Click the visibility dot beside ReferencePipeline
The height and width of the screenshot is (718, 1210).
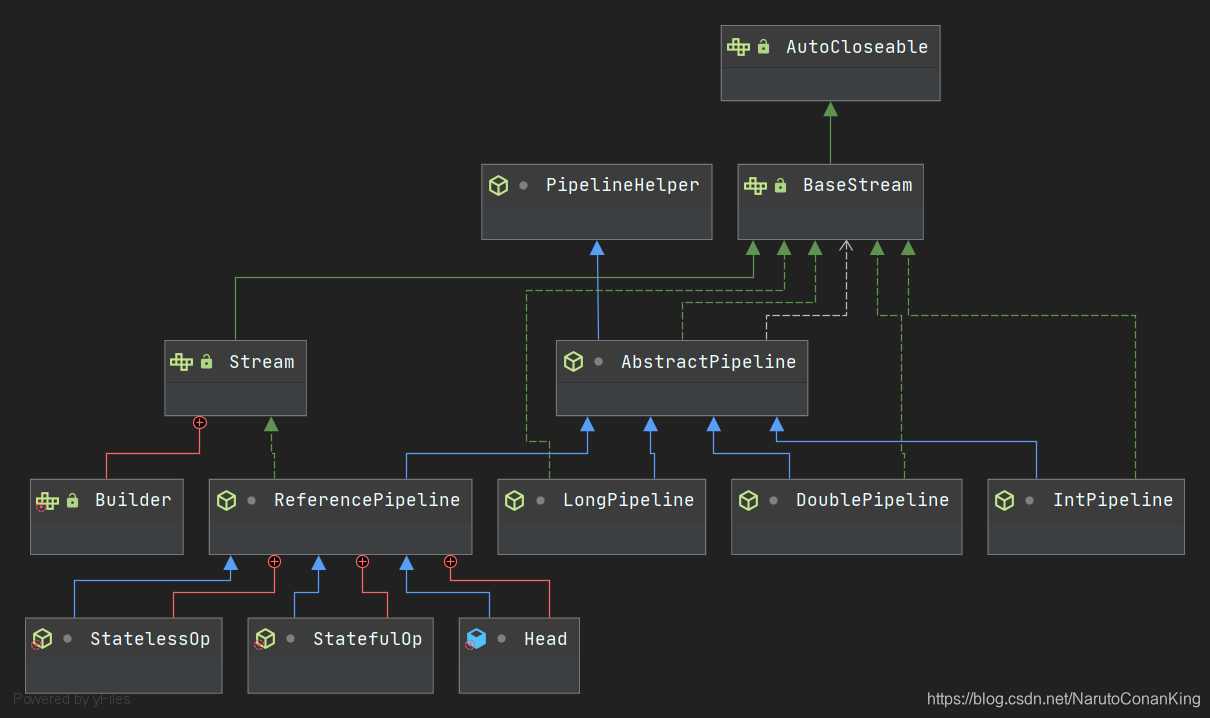(252, 500)
